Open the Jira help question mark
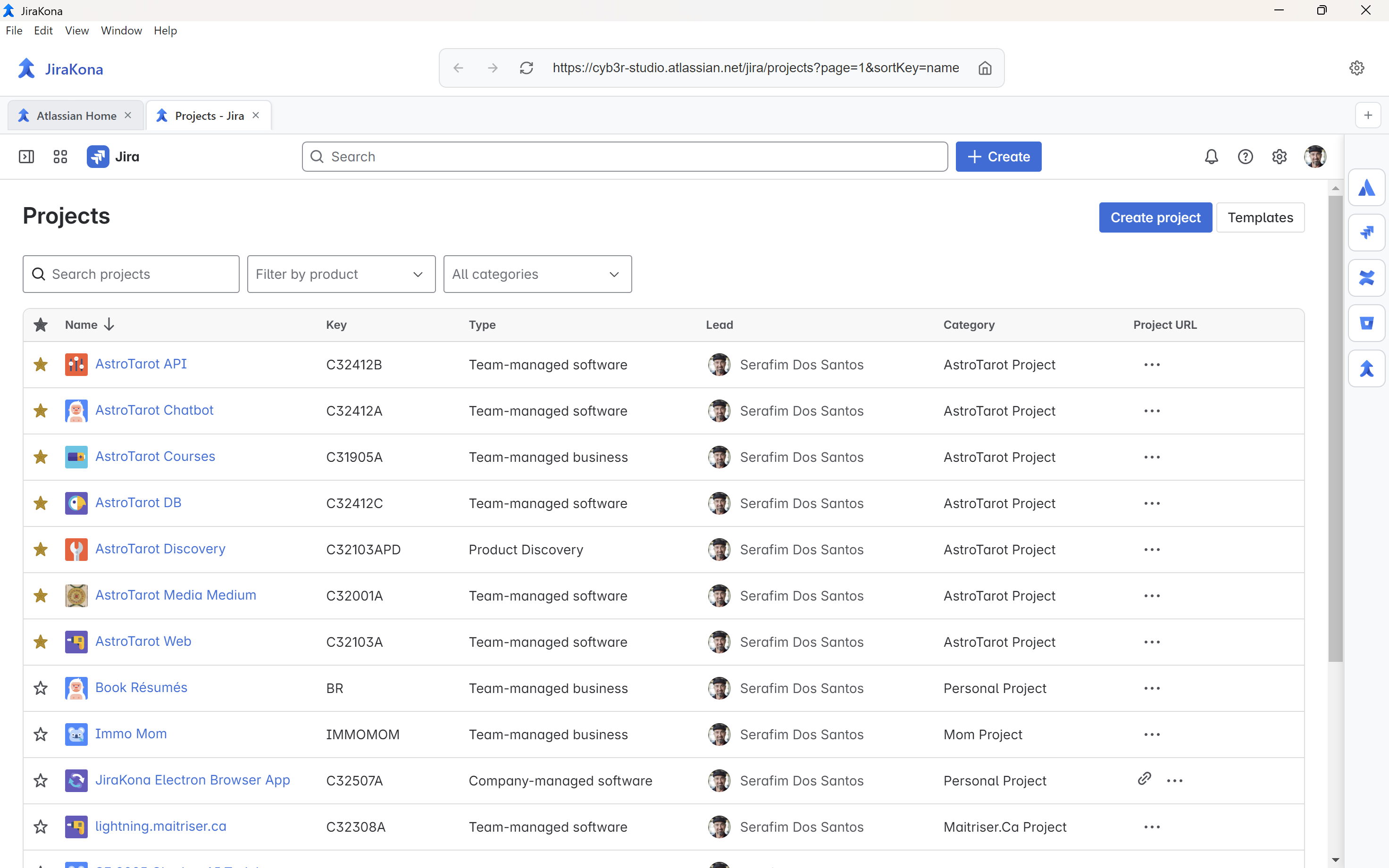1389x868 pixels. tap(1245, 157)
